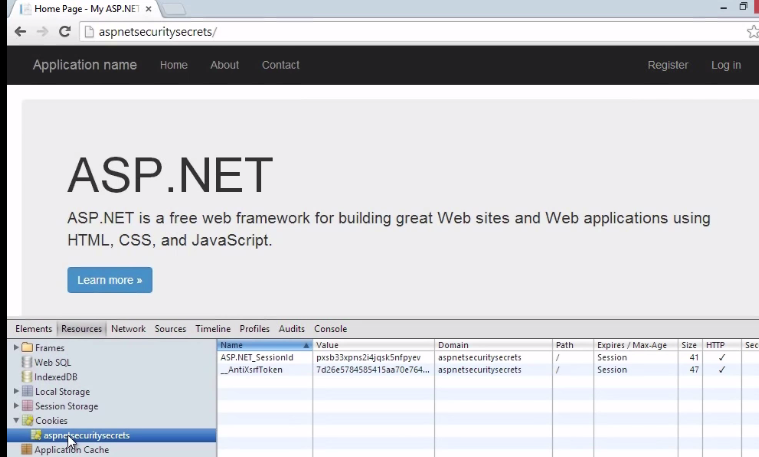Open the Home nav link
This screenshot has width=759, height=457.
174,65
